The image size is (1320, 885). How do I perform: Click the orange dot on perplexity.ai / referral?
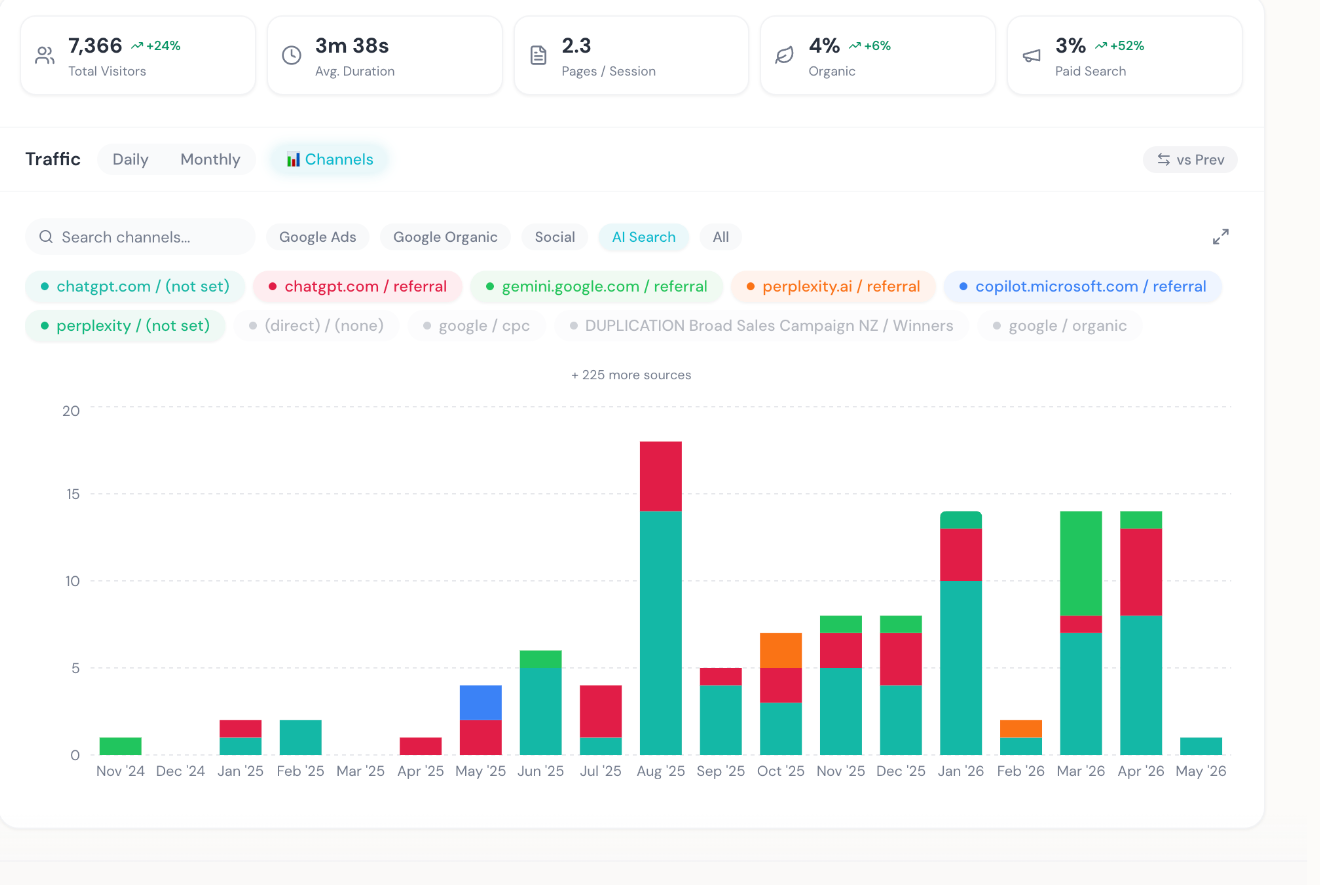750,287
